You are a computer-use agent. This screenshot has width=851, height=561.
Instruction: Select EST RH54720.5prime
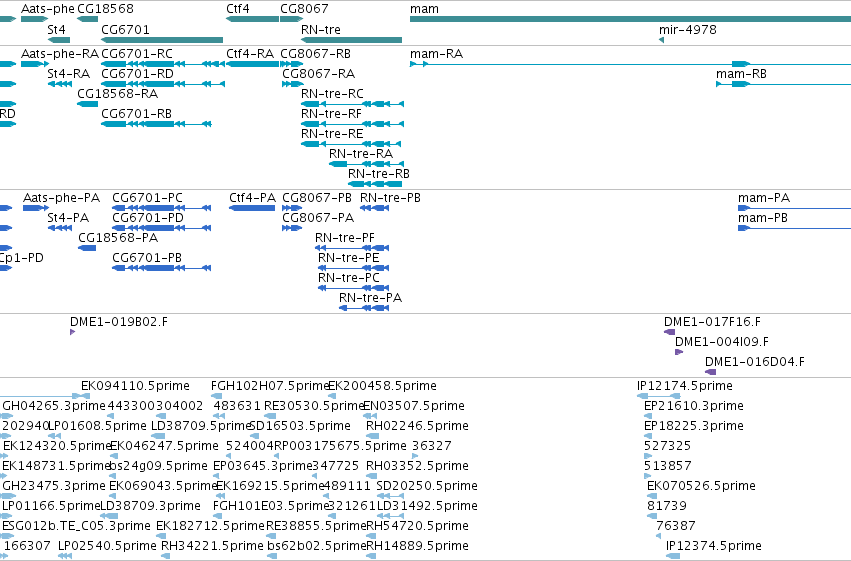[417, 526]
